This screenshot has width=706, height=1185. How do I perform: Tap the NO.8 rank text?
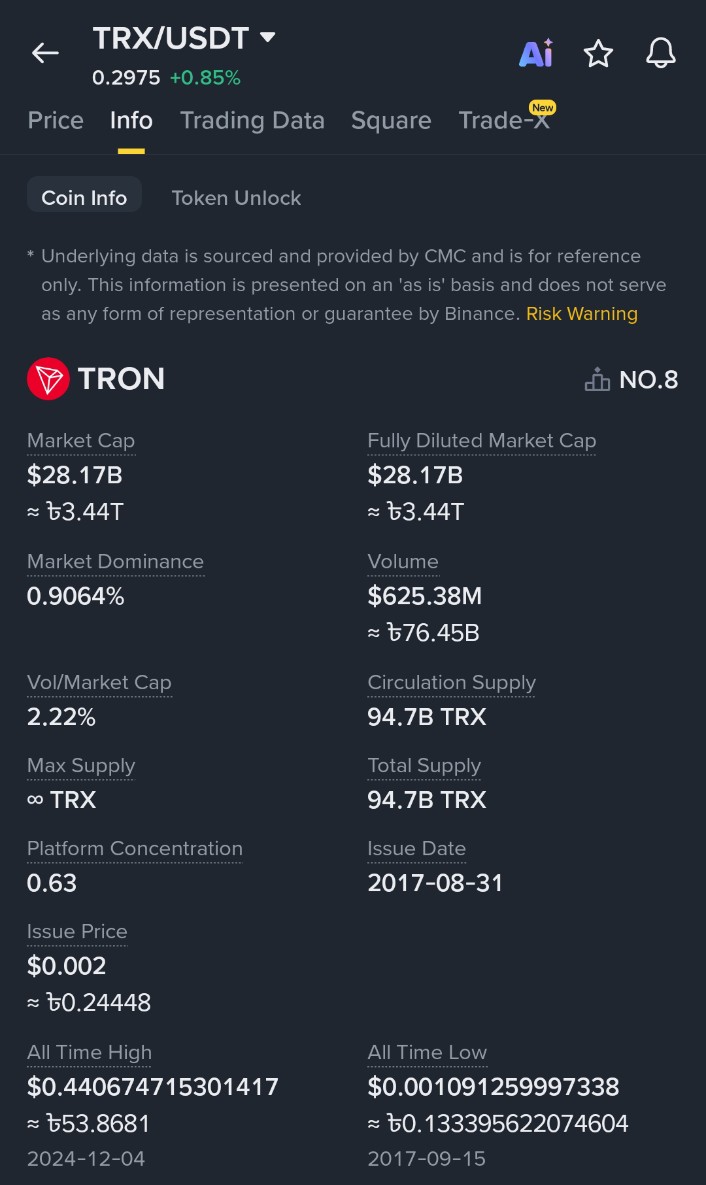648,380
